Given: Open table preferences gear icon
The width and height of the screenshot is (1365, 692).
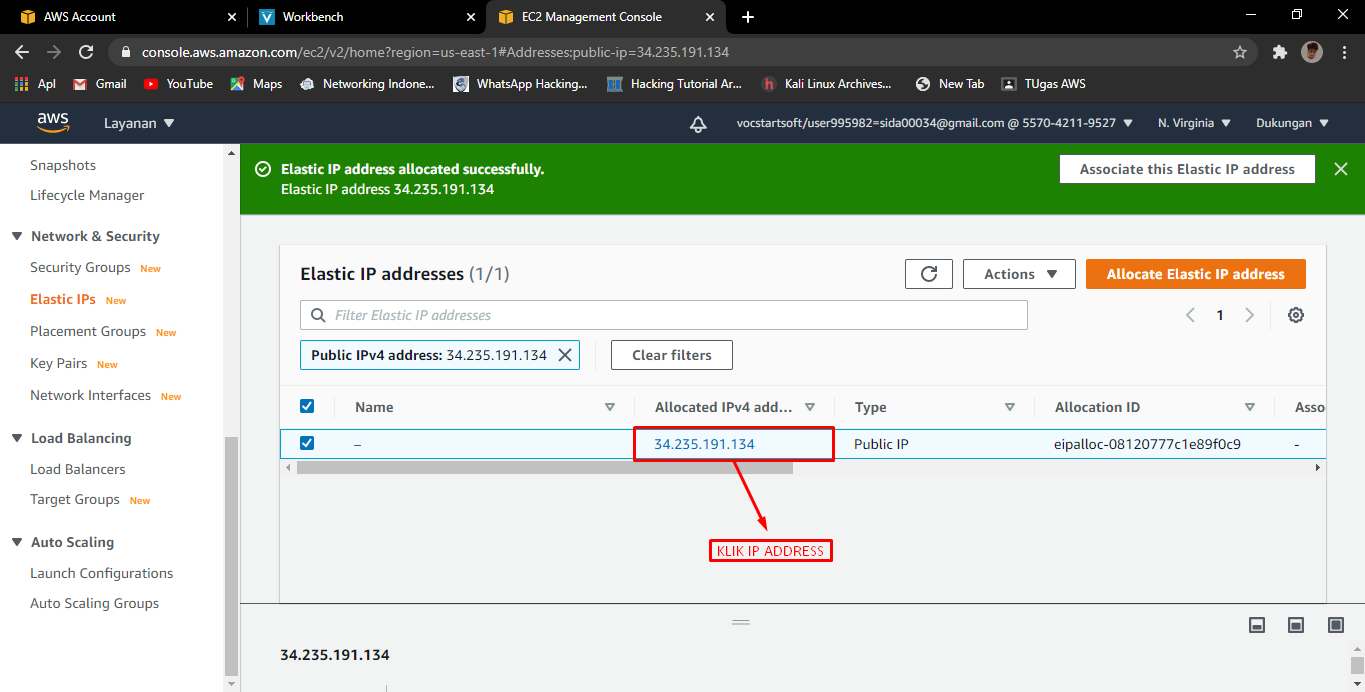Looking at the screenshot, I should 1296,315.
